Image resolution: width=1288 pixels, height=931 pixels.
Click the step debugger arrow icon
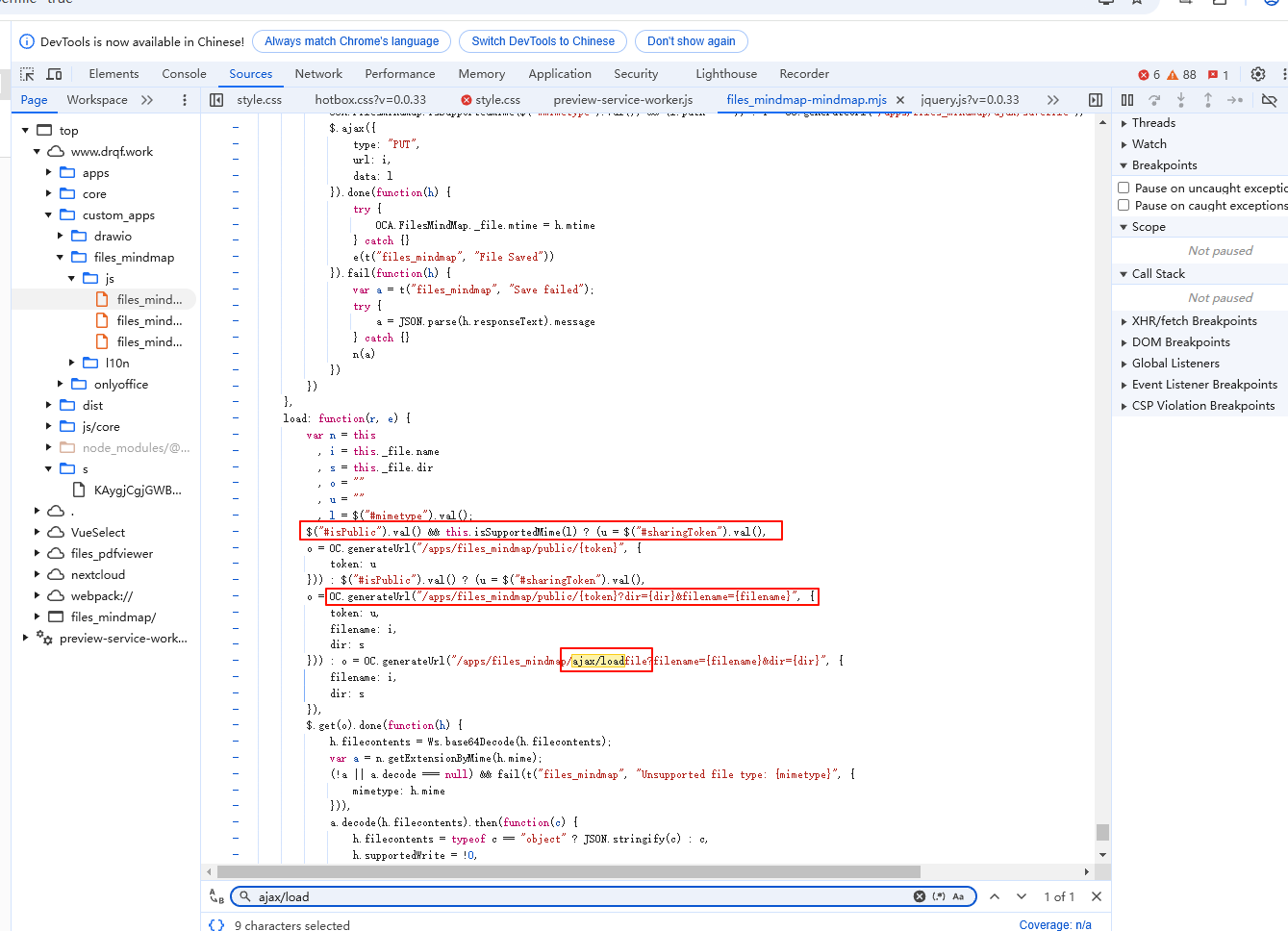pyautogui.click(x=1235, y=100)
